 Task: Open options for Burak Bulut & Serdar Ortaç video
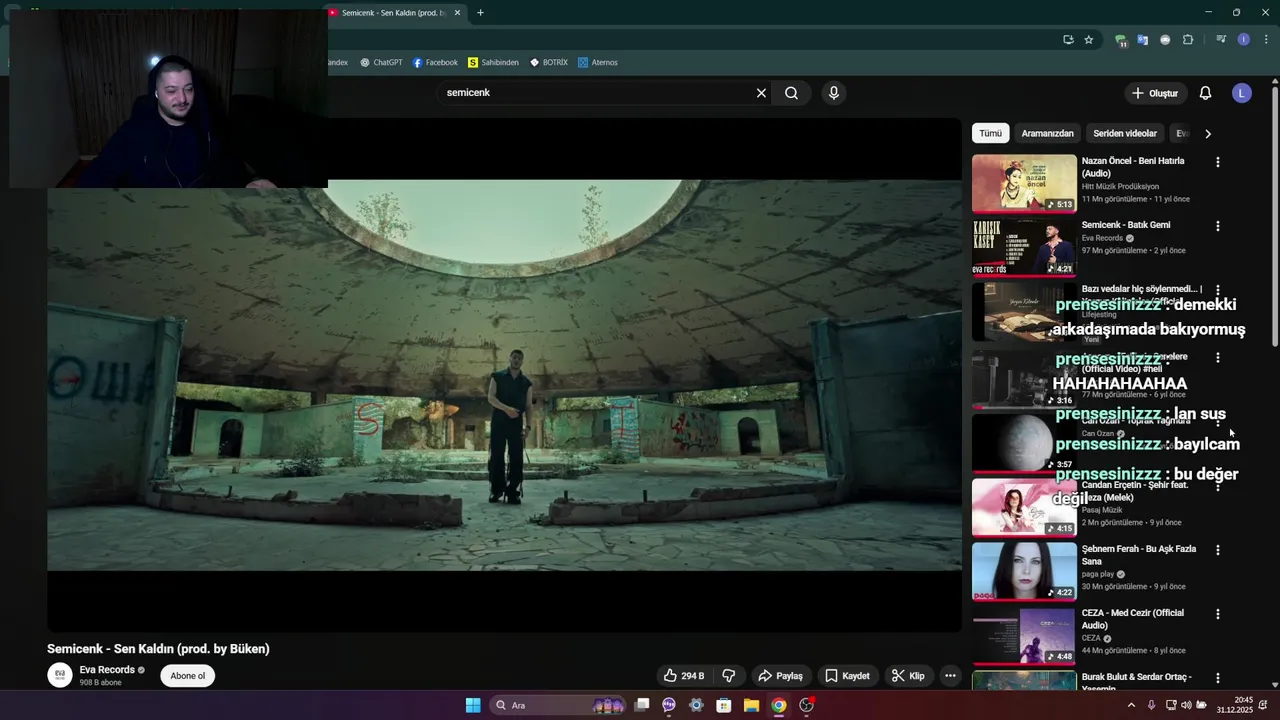1217,678
